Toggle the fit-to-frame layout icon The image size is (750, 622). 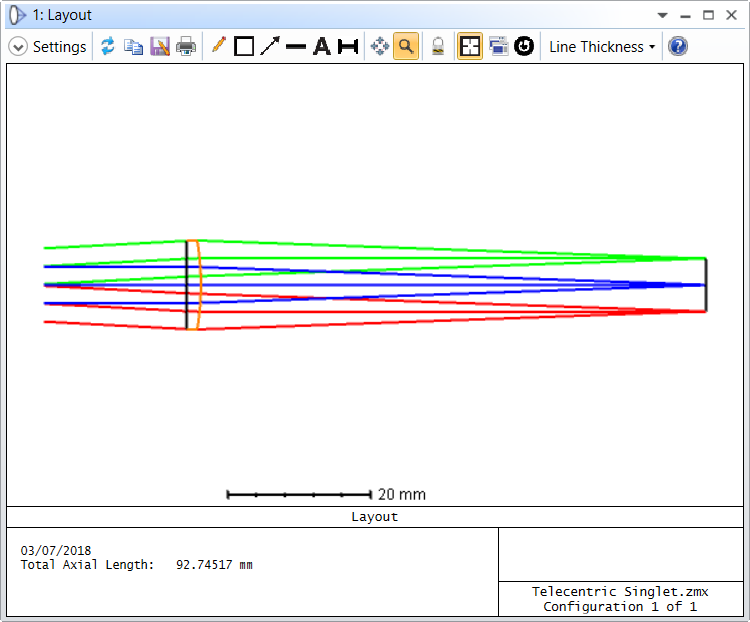470,46
